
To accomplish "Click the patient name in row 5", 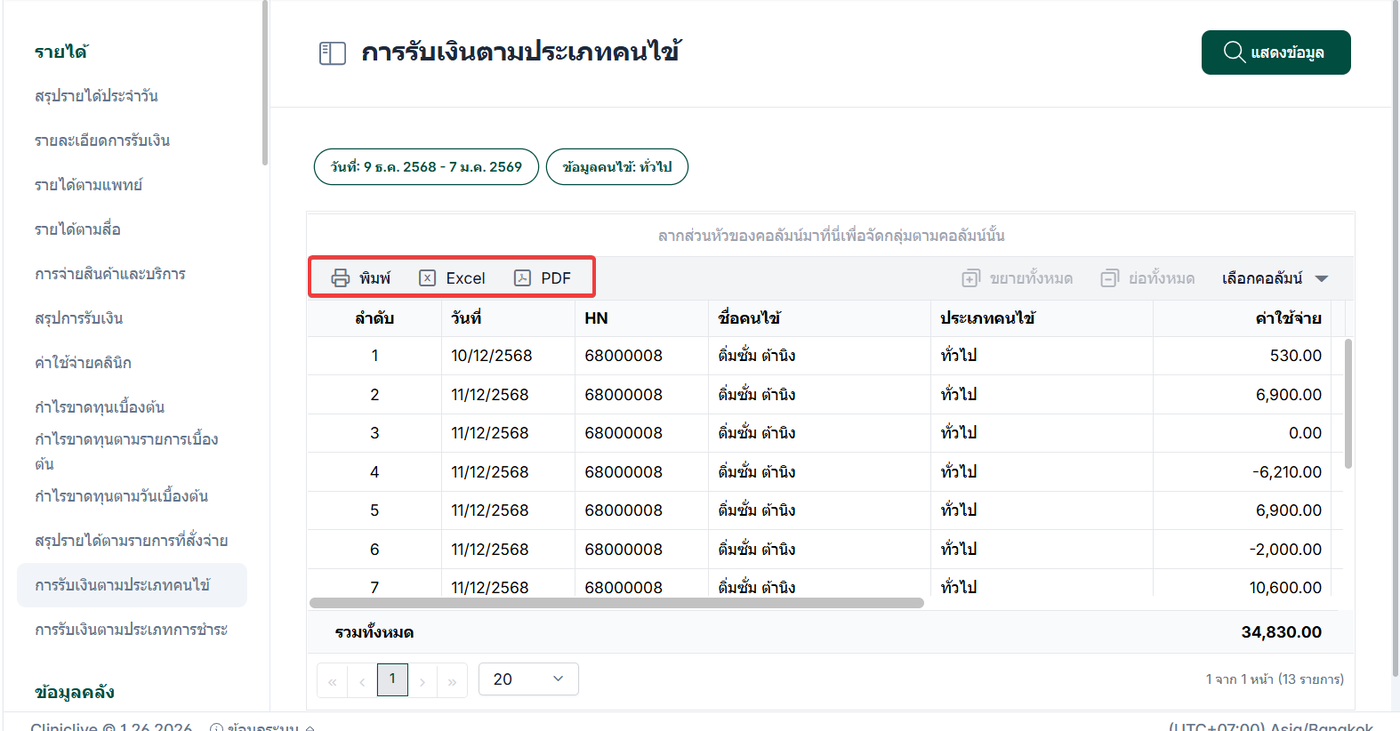I will 757,510.
